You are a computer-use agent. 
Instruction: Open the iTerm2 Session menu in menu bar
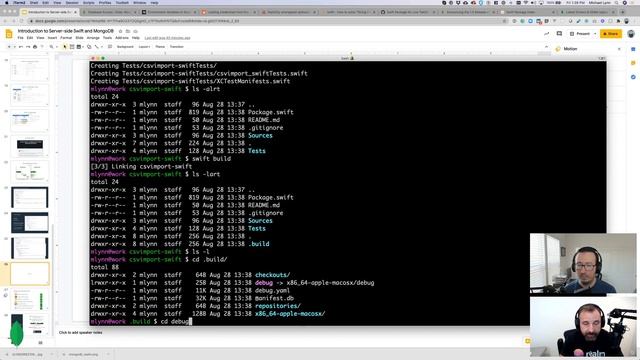click(72, 2)
